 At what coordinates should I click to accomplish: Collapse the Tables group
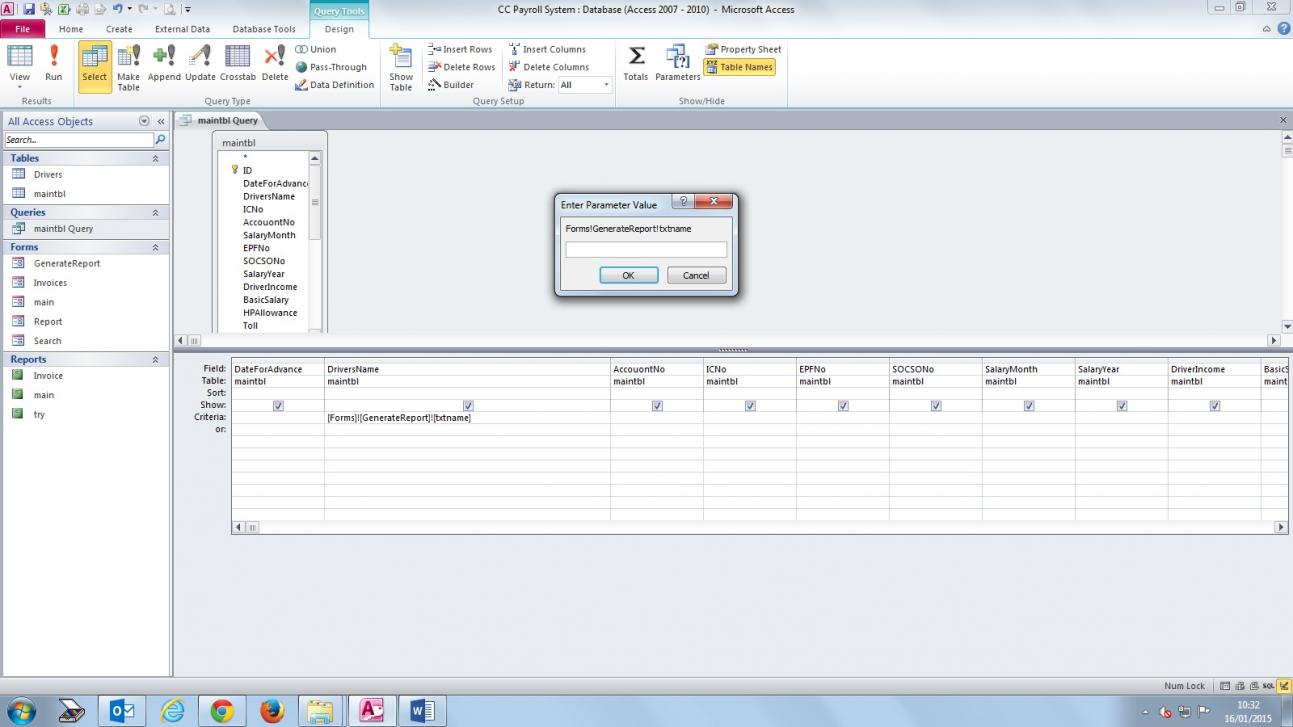(155, 158)
